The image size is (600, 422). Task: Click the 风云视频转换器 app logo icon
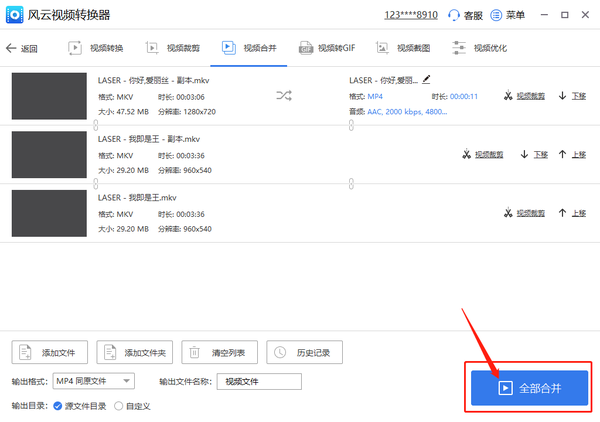pos(15,15)
